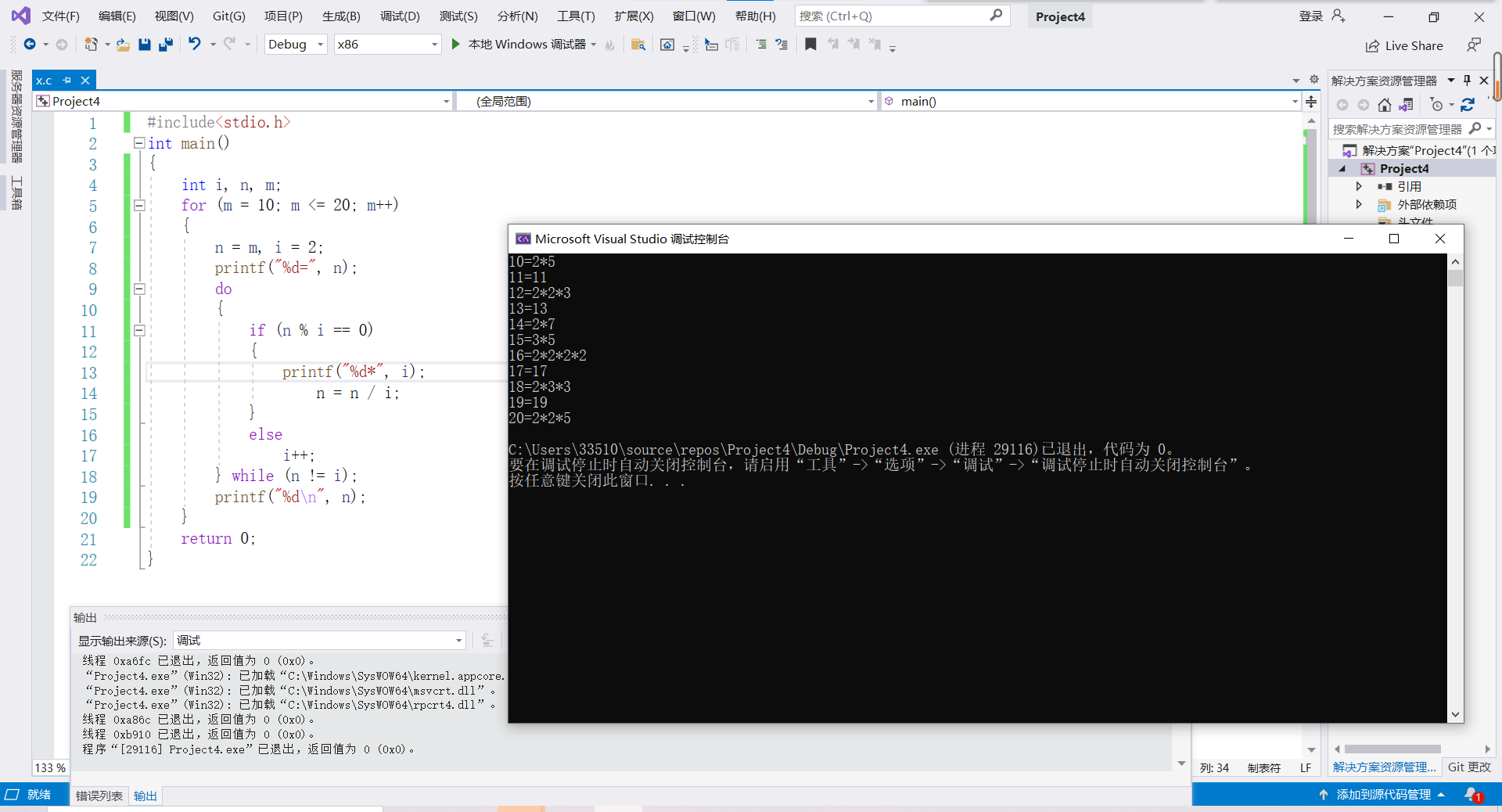Switch to the 输出 tab at bottom

click(146, 796)
